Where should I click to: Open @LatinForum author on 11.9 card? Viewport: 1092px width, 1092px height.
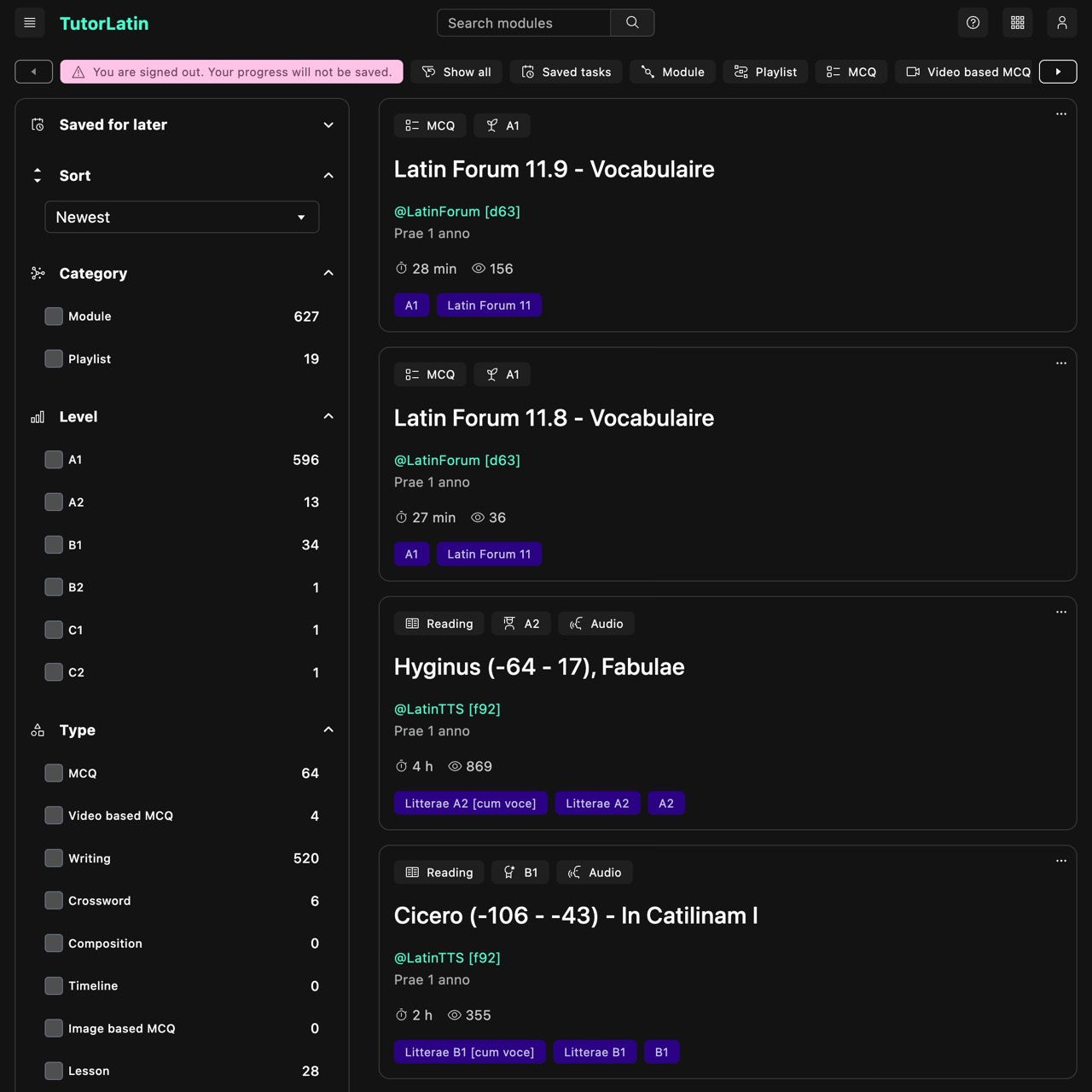point(457,211)
